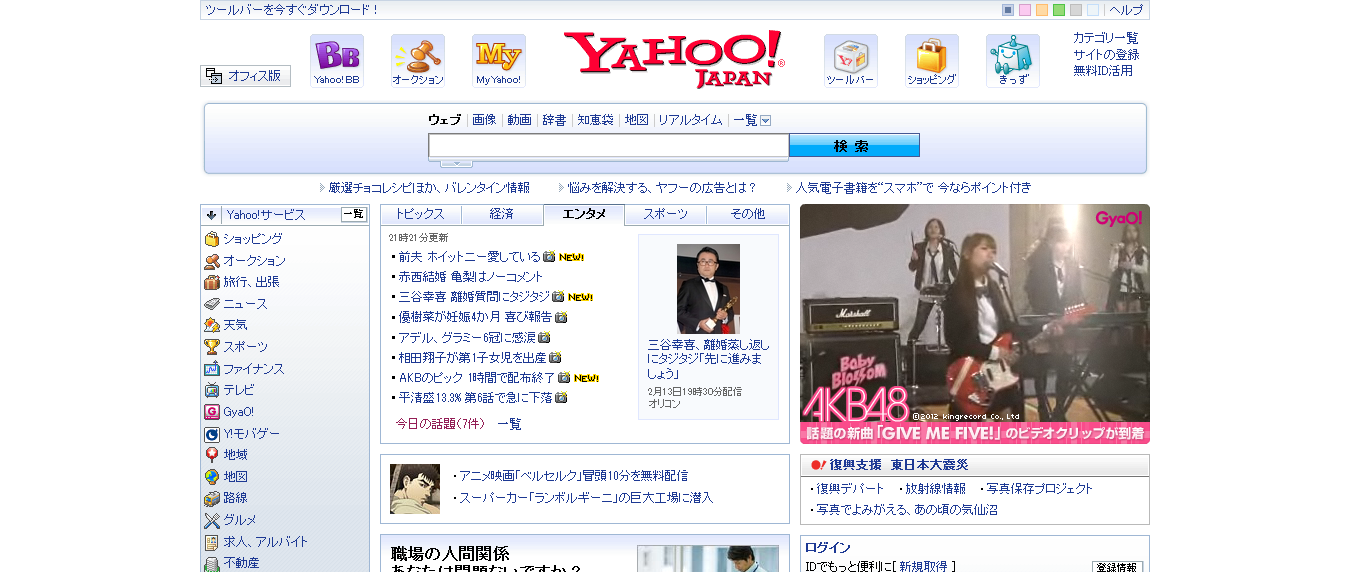Click the 地図 globe sidebar icon
The height and width of the screenshot is (572, 1349).
pyautogui.click(x=212, y=477)
